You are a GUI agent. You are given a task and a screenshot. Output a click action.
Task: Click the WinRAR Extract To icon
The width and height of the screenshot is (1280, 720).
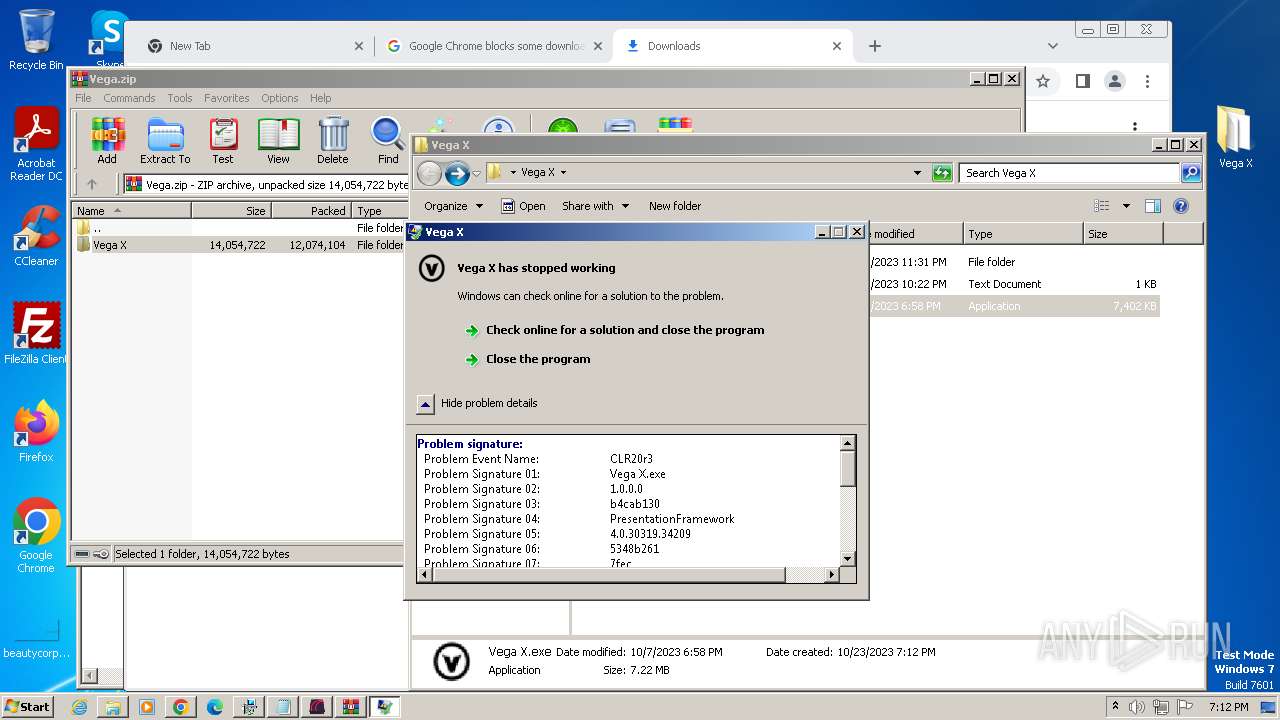tap(165, 140)
